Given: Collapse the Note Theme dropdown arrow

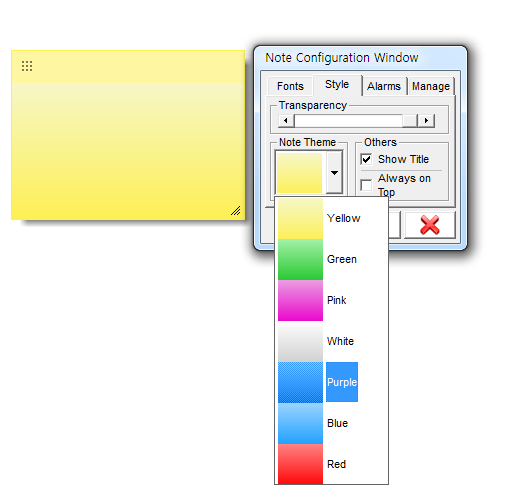Looking at the screenshot, I should coord(334,173).
